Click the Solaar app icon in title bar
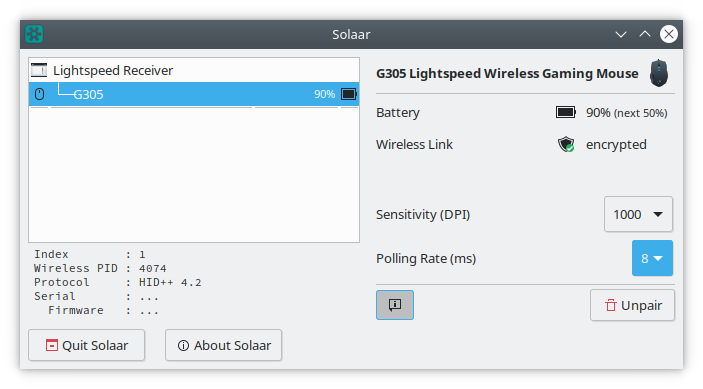The width and height of the screenshot is (703, 389). click(34, 34)
